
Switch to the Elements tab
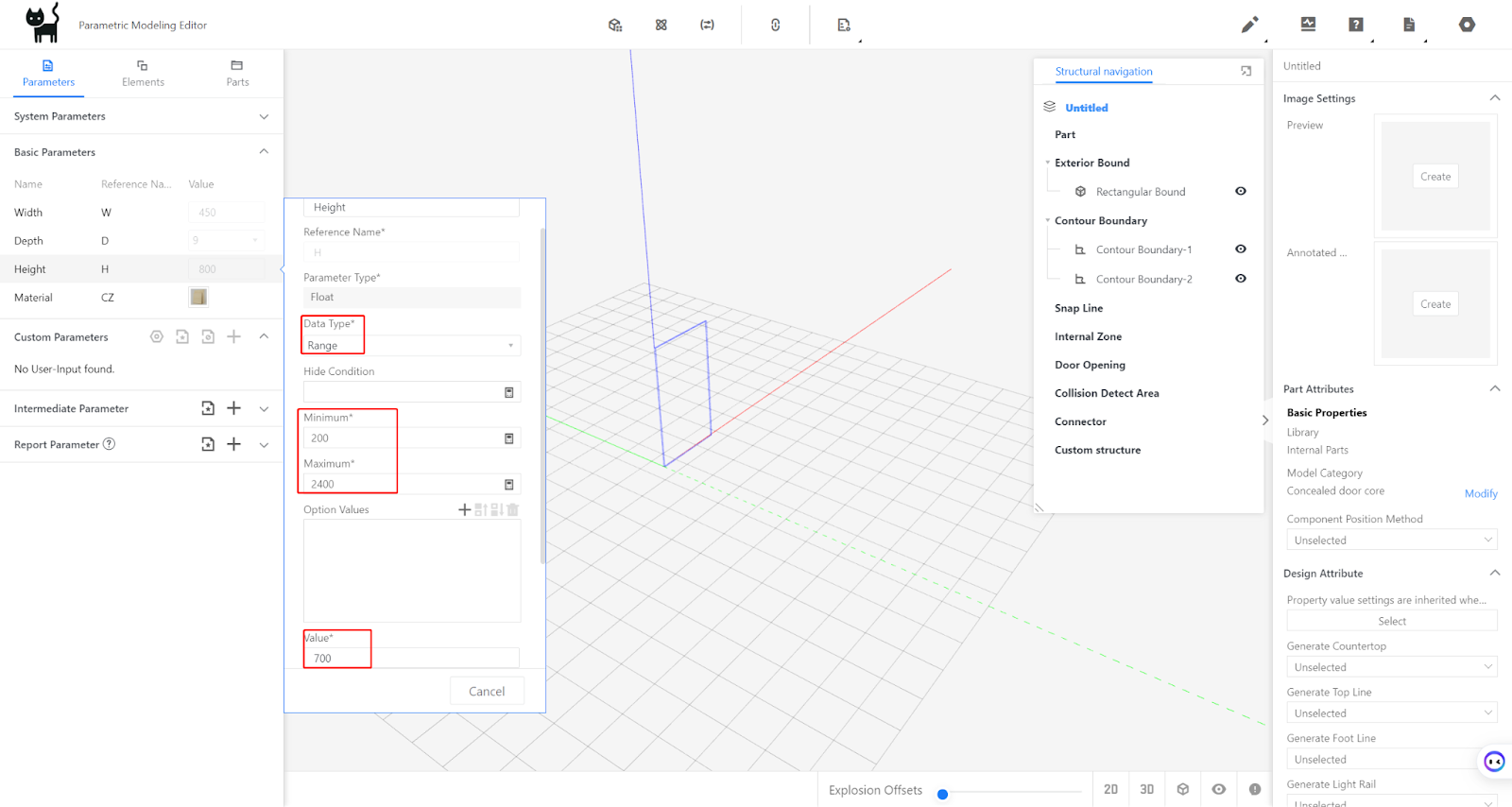click(x=143, y=73)
